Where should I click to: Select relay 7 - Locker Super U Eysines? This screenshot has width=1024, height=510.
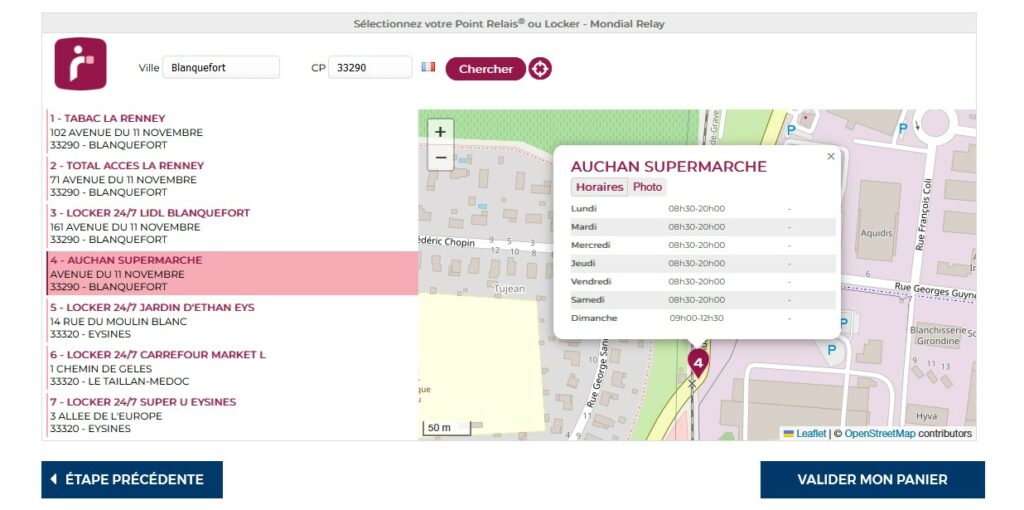coord(232,415)
